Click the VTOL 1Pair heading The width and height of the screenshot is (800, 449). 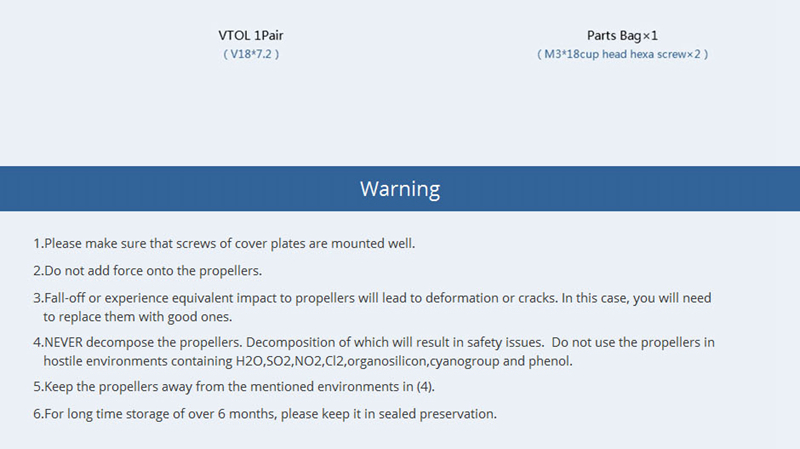pyautogui.click(x=250, y=35)
